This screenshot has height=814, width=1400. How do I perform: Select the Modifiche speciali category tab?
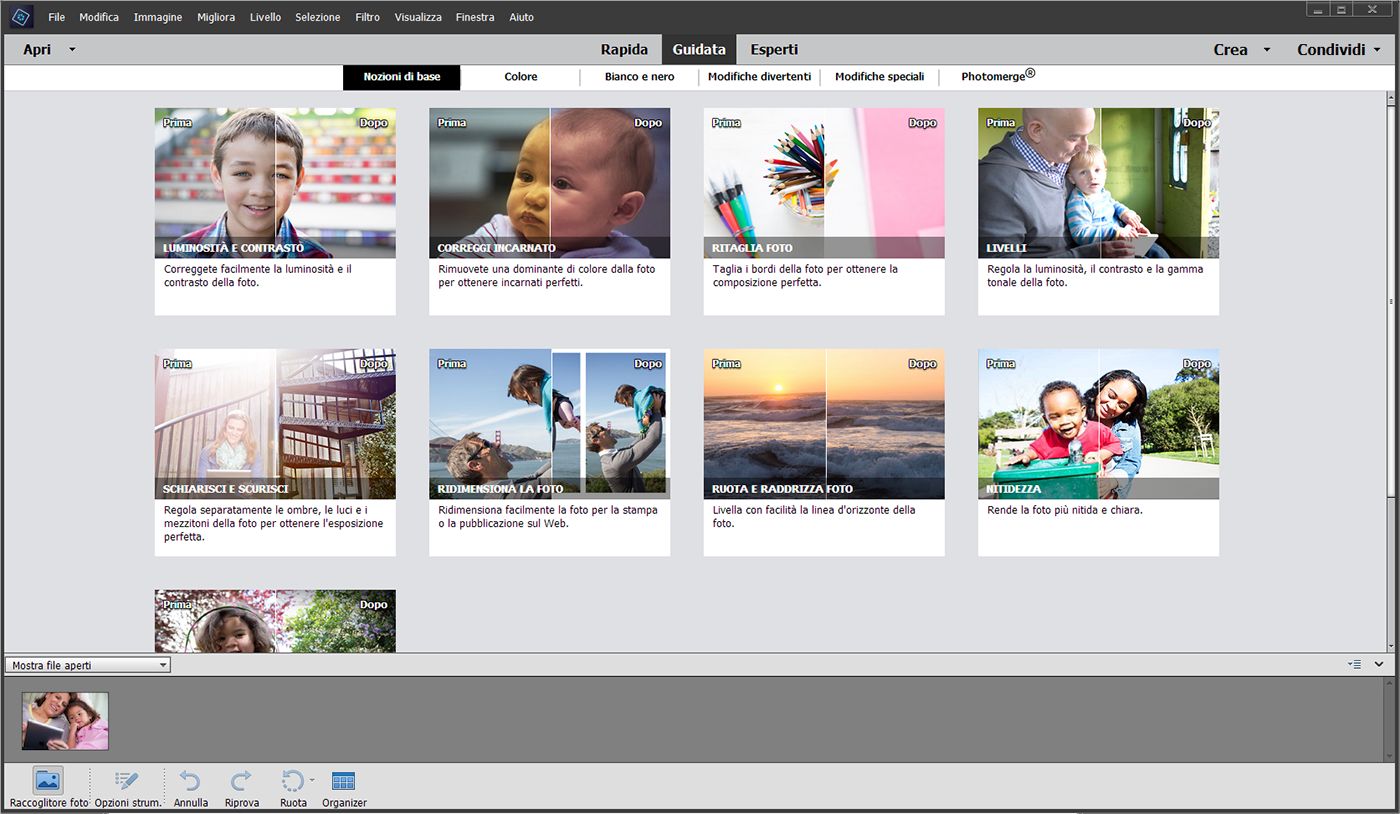click(879, 77)
